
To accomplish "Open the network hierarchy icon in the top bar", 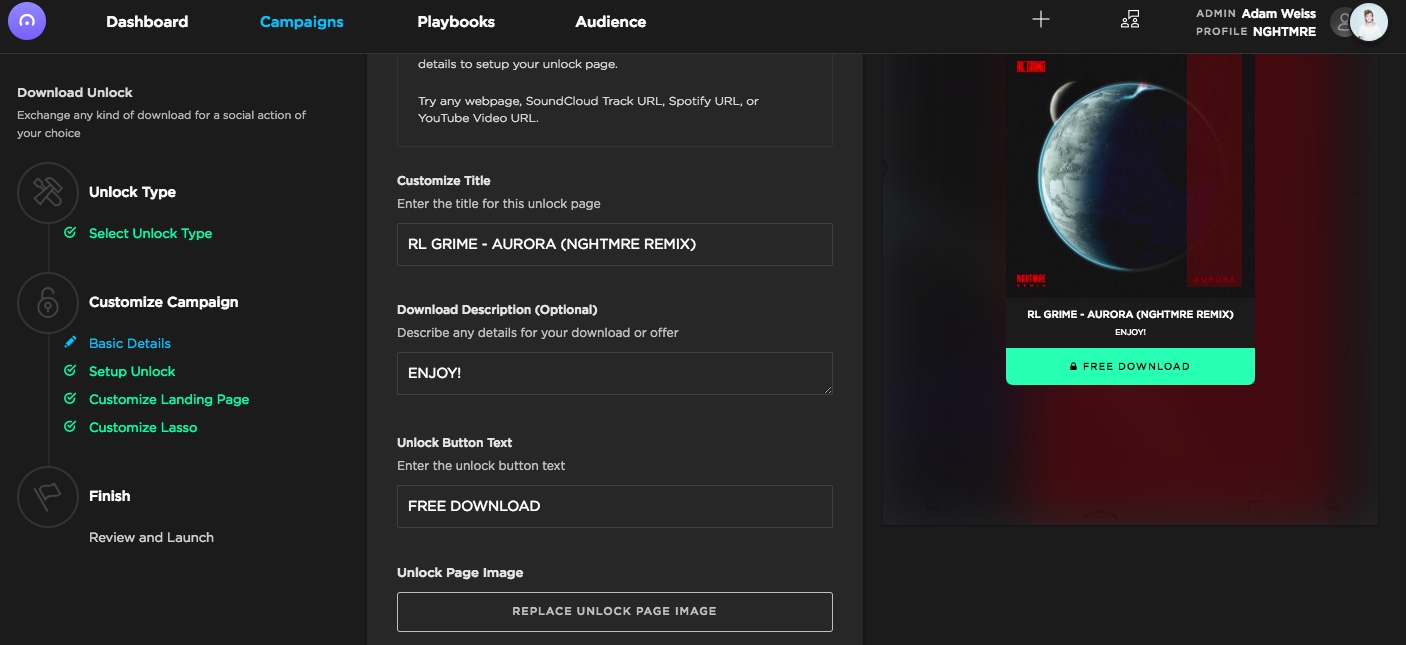I will (1130, 20).
